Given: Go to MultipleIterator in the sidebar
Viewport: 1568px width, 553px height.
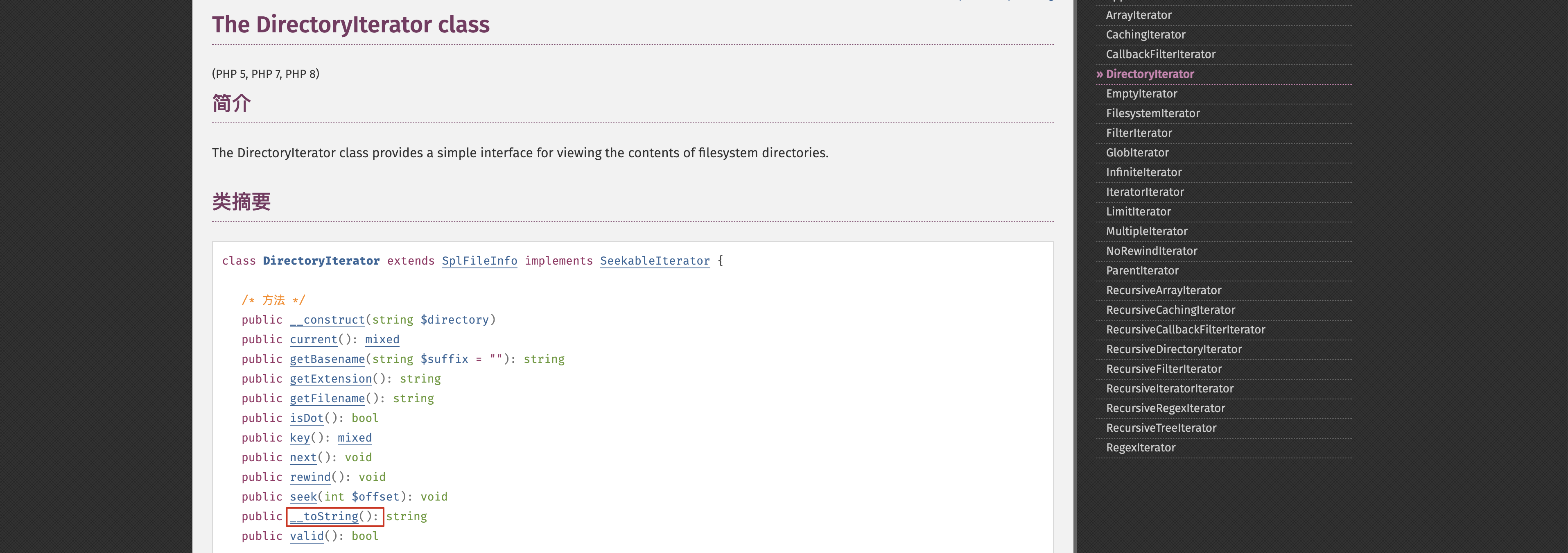Looking at the screenshot, I should coord(1147,231).
